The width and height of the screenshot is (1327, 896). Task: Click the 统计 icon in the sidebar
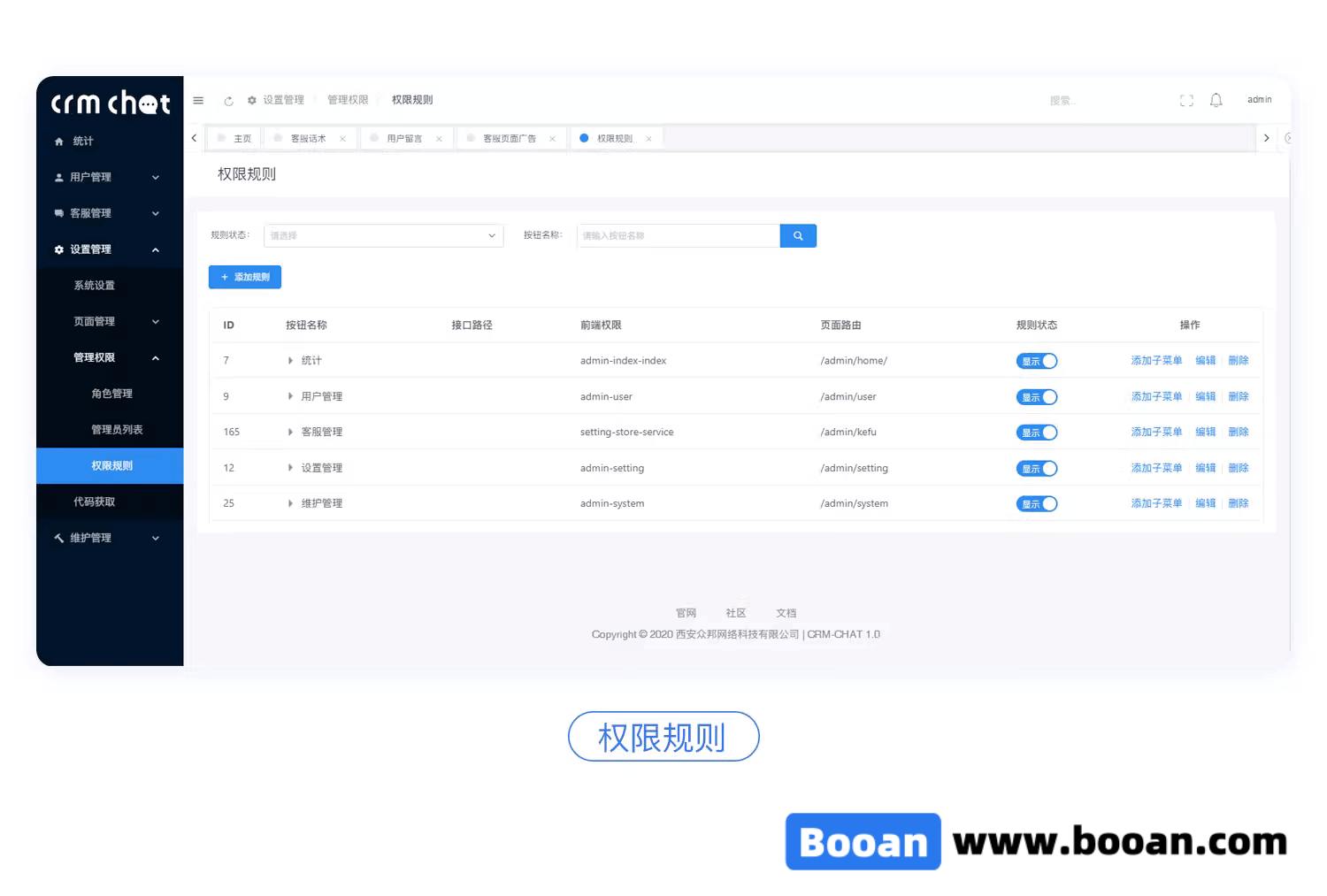pos(59,141)
